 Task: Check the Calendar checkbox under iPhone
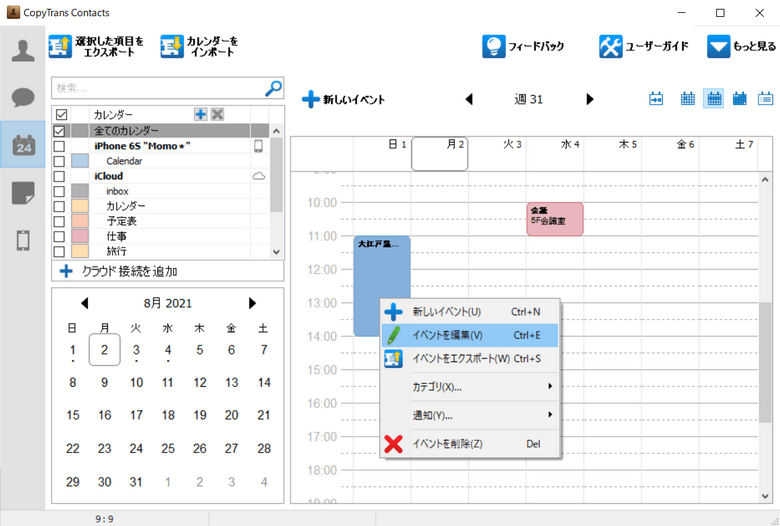tap(59, 161)
